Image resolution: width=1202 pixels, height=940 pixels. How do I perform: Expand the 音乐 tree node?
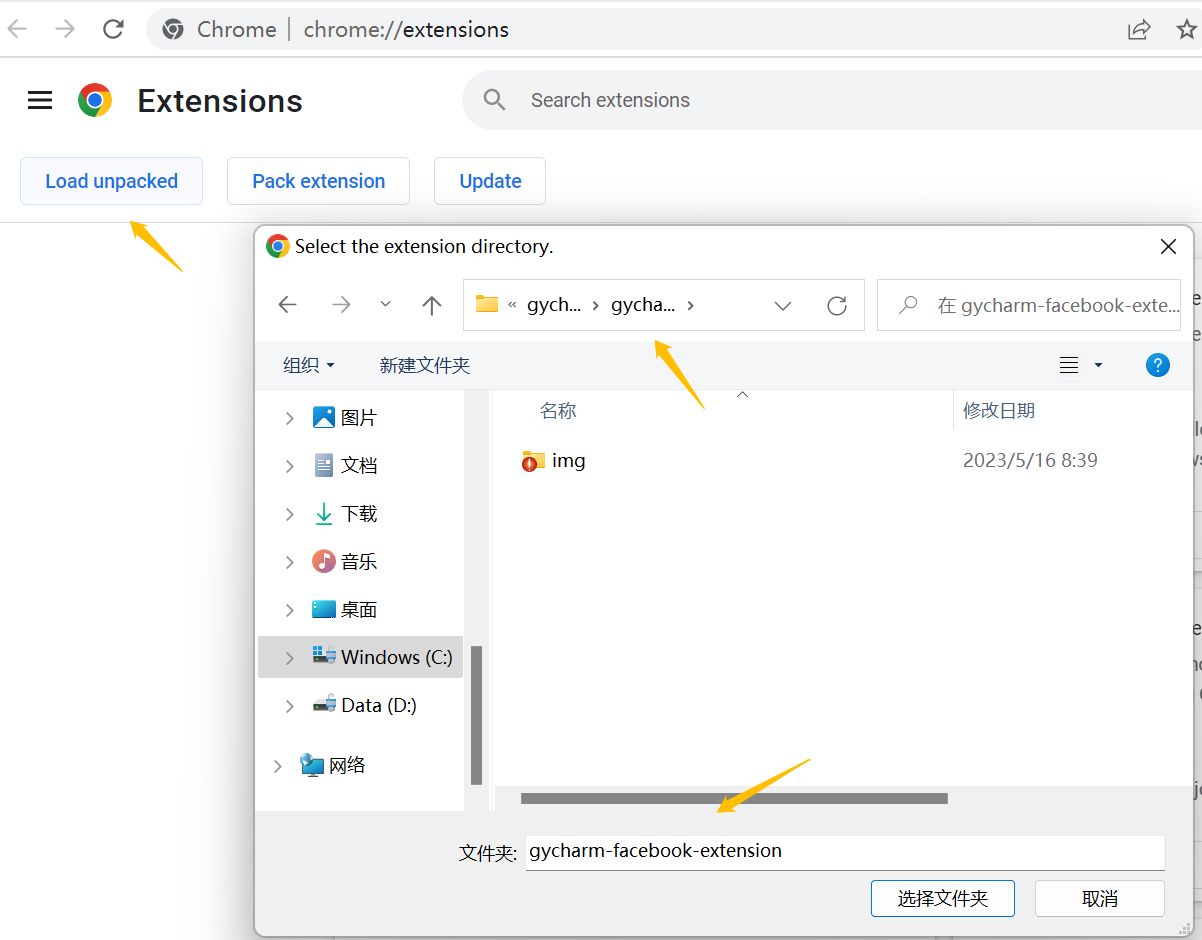[x=289, y=562]
